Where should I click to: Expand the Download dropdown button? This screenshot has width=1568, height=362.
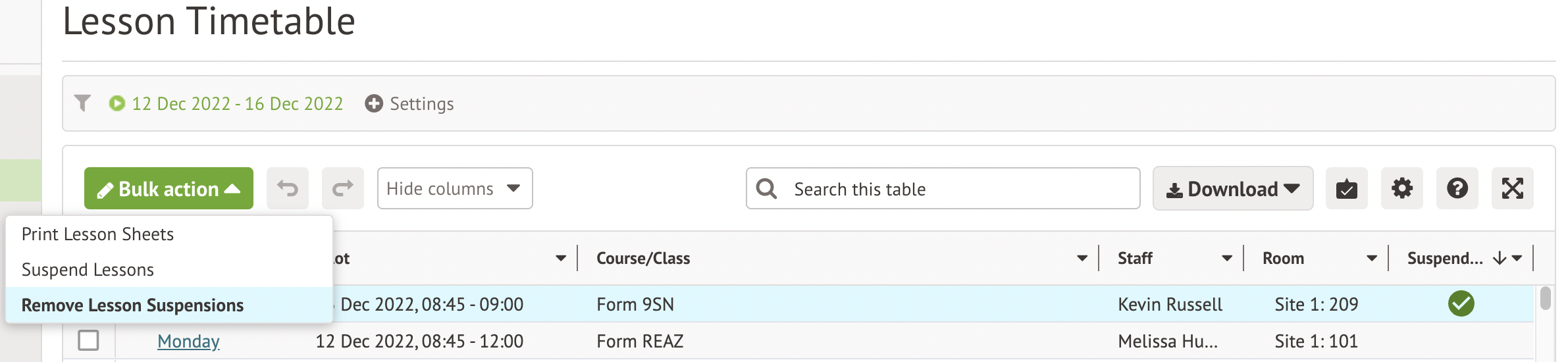pyautogui.click(x=1232, y=189)
